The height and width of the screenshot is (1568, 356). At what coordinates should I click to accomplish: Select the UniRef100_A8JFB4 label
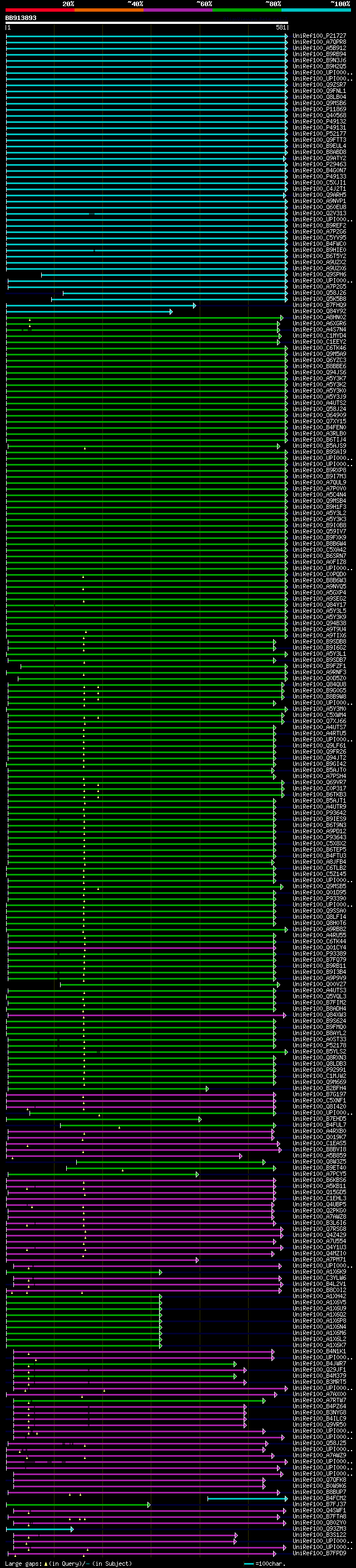pos(319,863)
